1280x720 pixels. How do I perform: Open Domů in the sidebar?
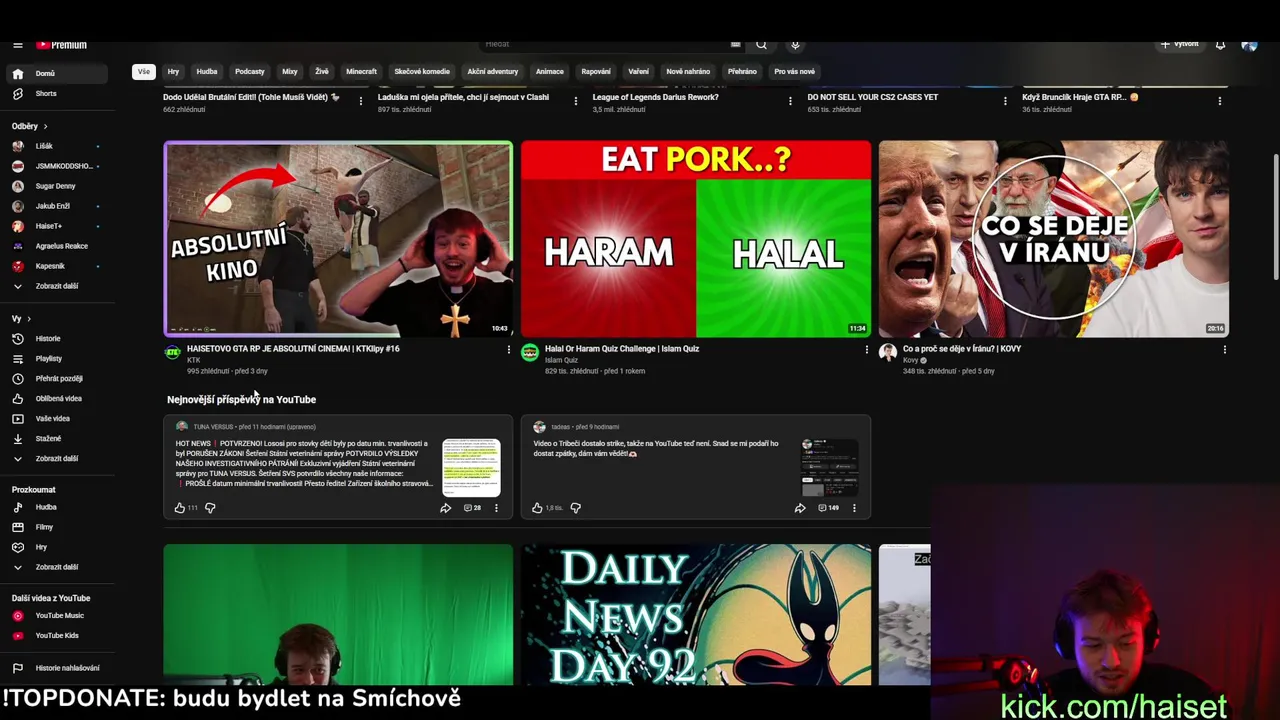click(x=56, y=73)
